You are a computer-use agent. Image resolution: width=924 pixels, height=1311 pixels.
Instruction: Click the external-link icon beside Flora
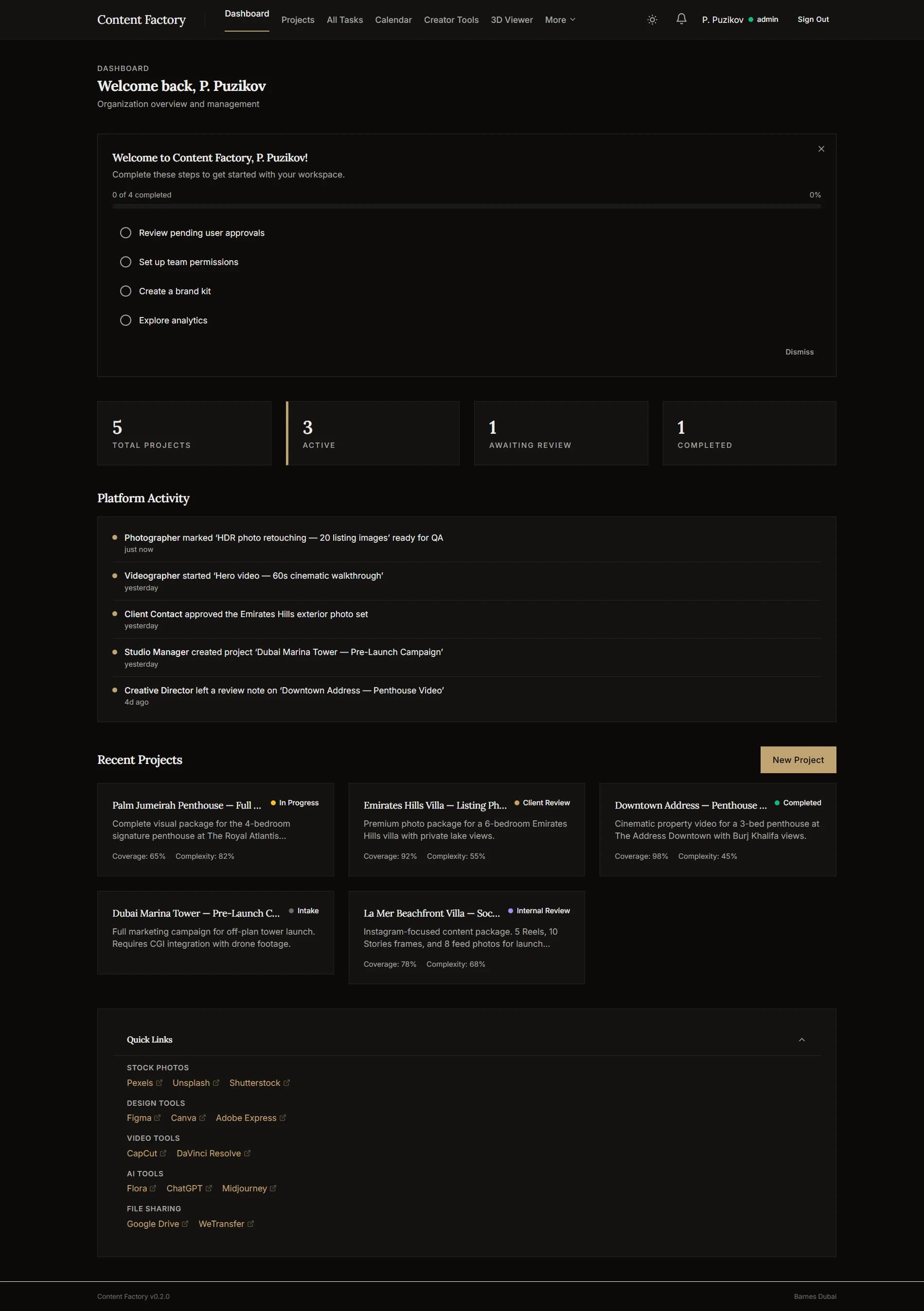tap(153, 1187)
